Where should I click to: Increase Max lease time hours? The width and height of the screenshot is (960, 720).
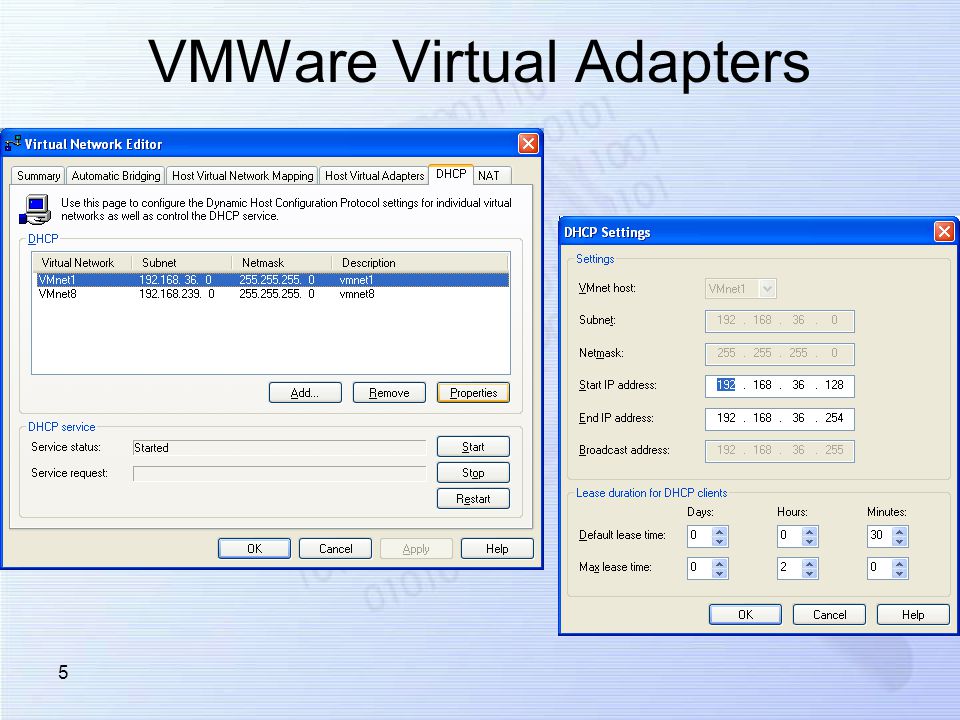click(x=809, y=563)
